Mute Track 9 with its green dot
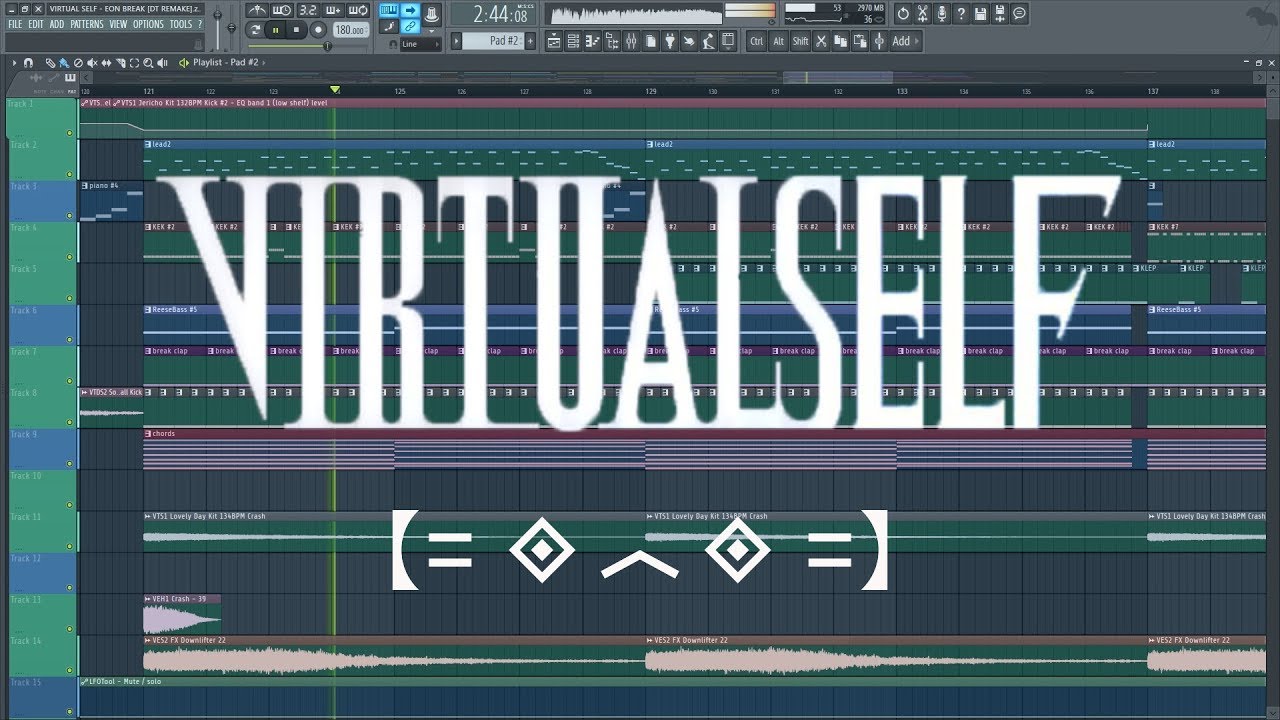 [x=70, y=462]
